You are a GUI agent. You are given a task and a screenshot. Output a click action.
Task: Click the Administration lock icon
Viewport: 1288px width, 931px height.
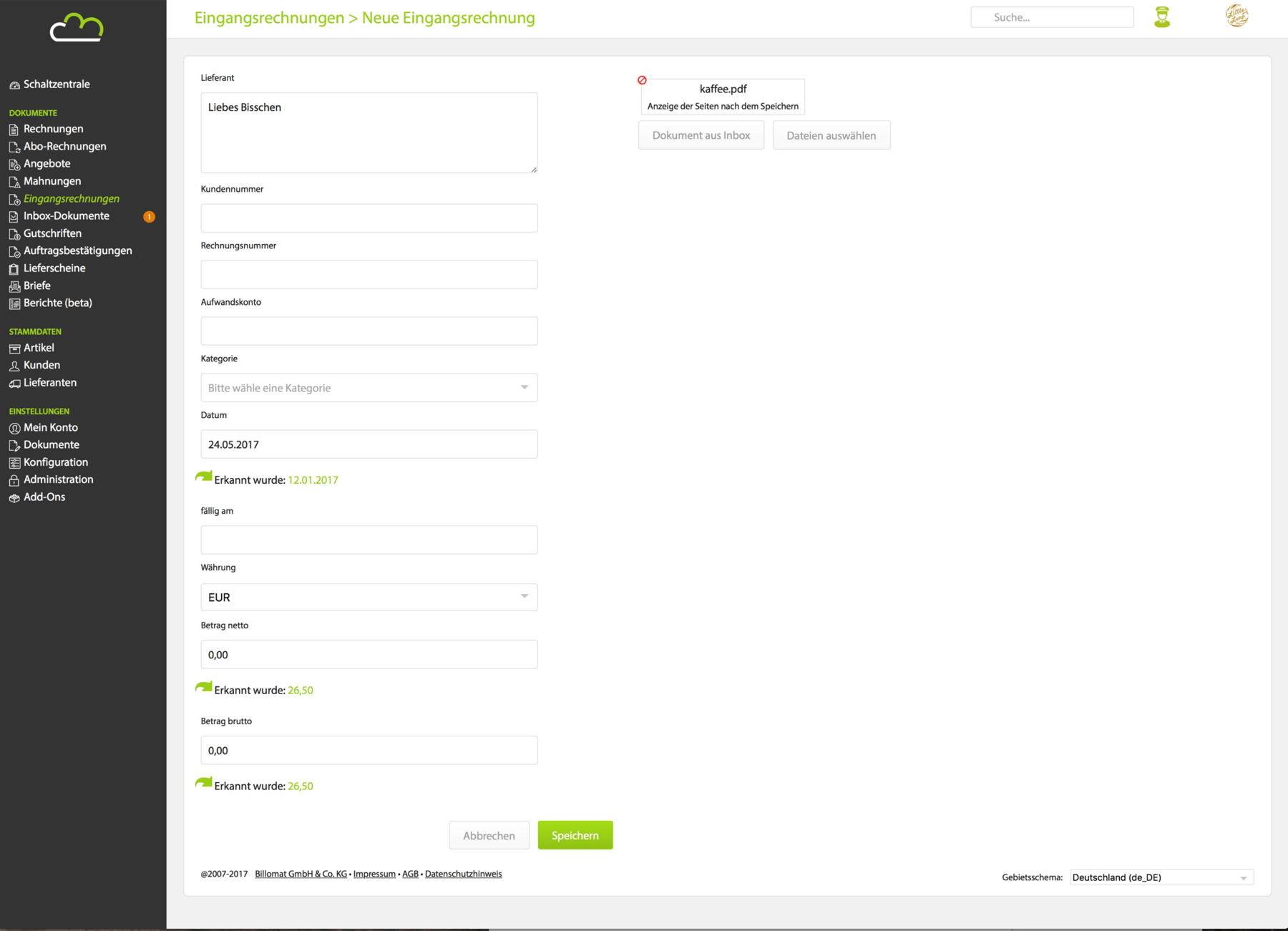[14, 480]
